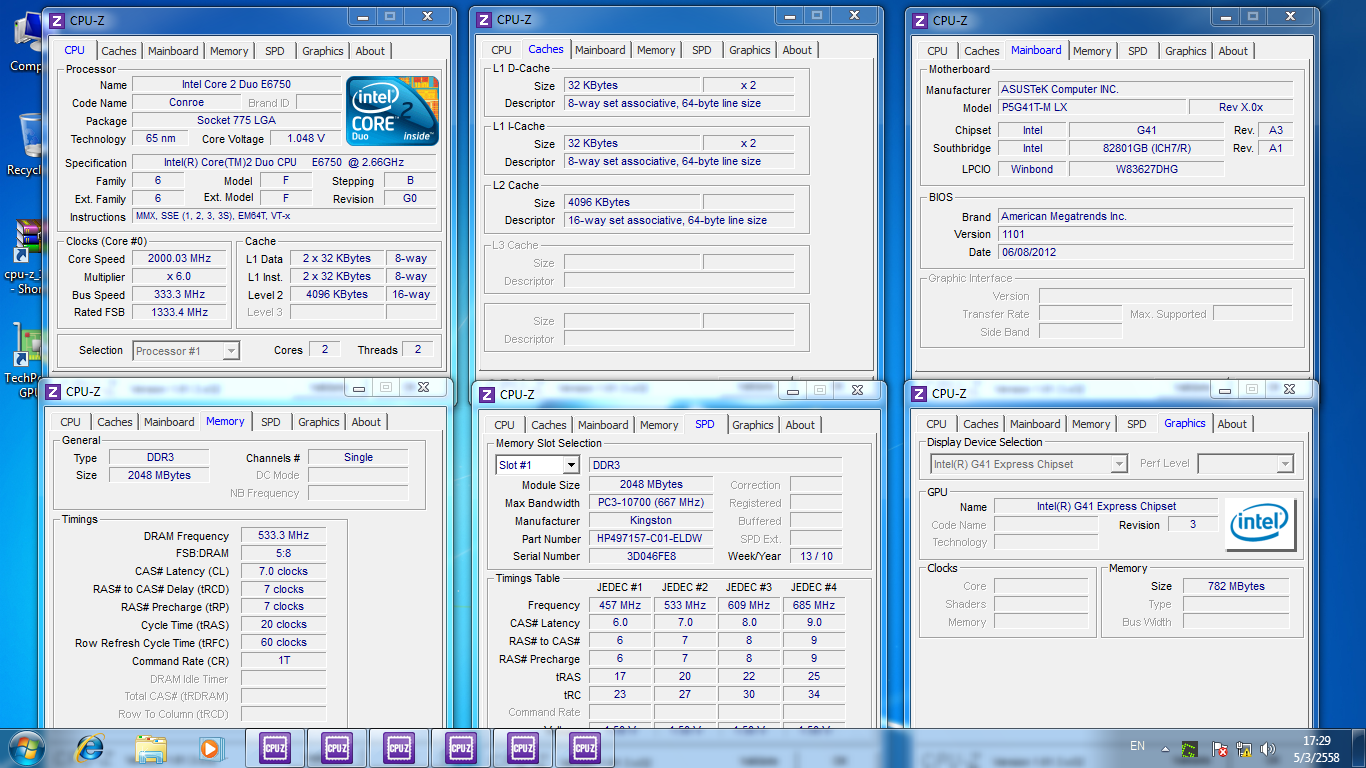The height and width of the screenshot is (768, 1366).
Task: Click the package value 'Socket 775 LGA'
Action: (236, 121)
